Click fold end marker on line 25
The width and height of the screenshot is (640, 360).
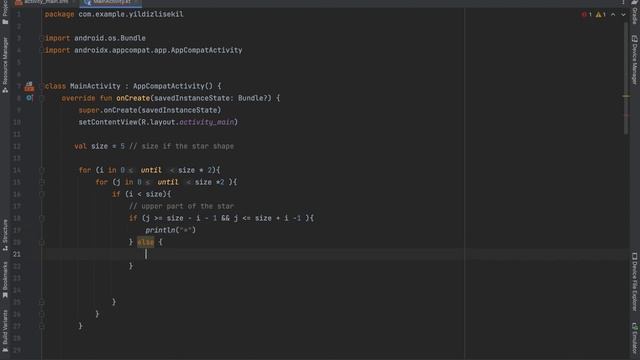pyautogui.click(x=42, y=302)
